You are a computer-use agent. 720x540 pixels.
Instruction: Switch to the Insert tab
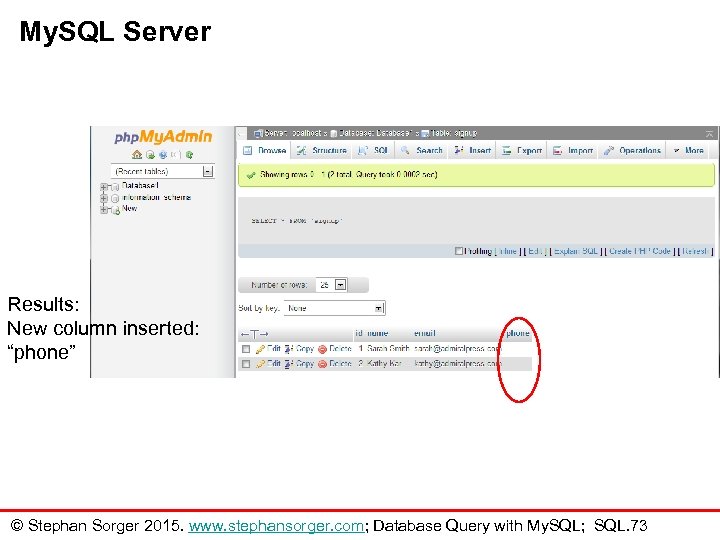click(x=473, y=150)
